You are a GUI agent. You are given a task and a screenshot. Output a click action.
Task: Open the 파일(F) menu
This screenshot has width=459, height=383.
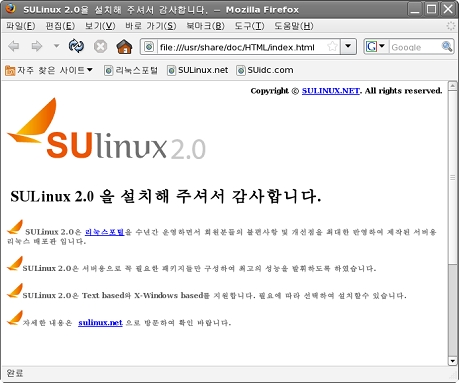[x=21, y=26]
